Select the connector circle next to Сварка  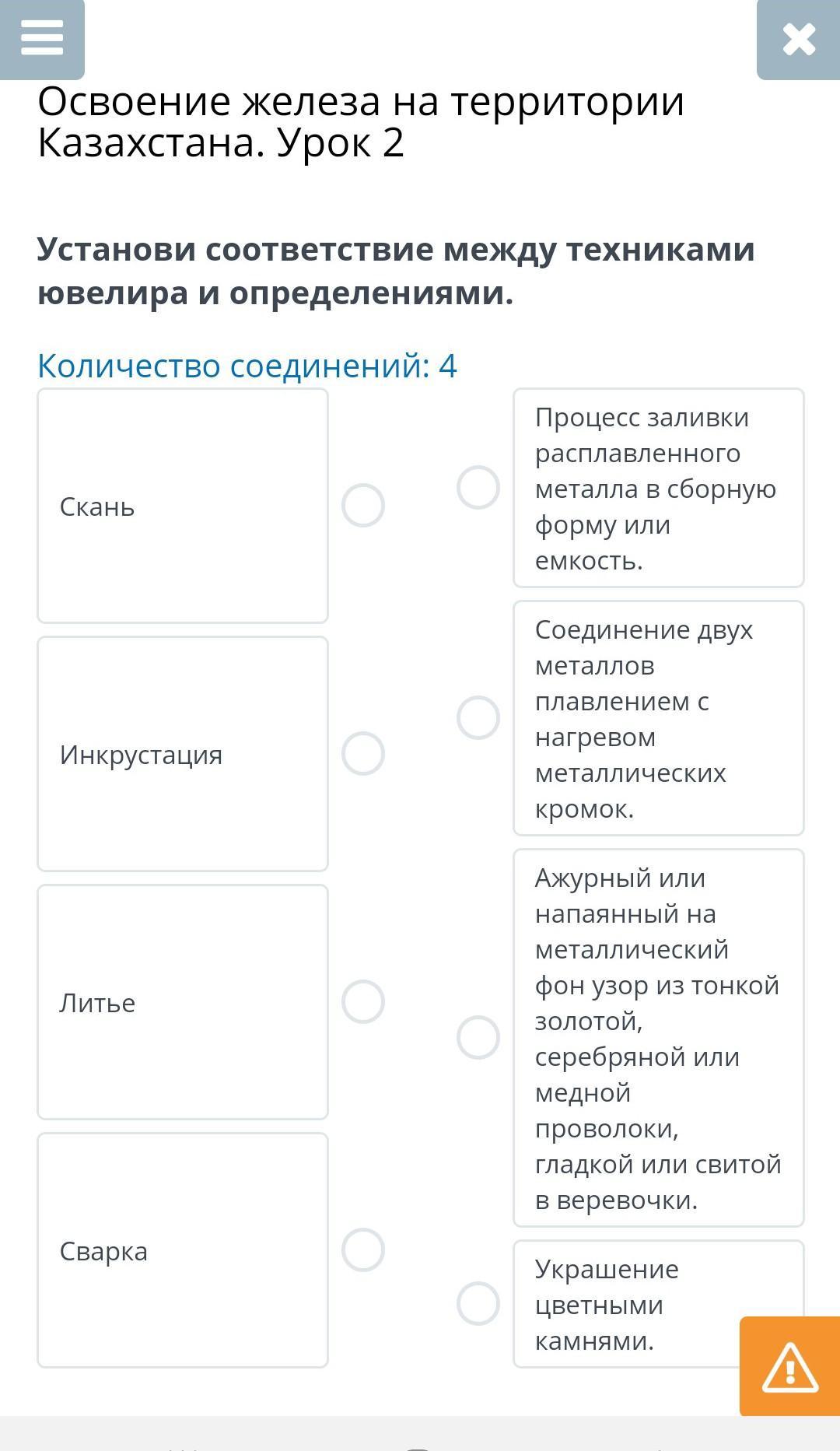[x=363, y=1250]
